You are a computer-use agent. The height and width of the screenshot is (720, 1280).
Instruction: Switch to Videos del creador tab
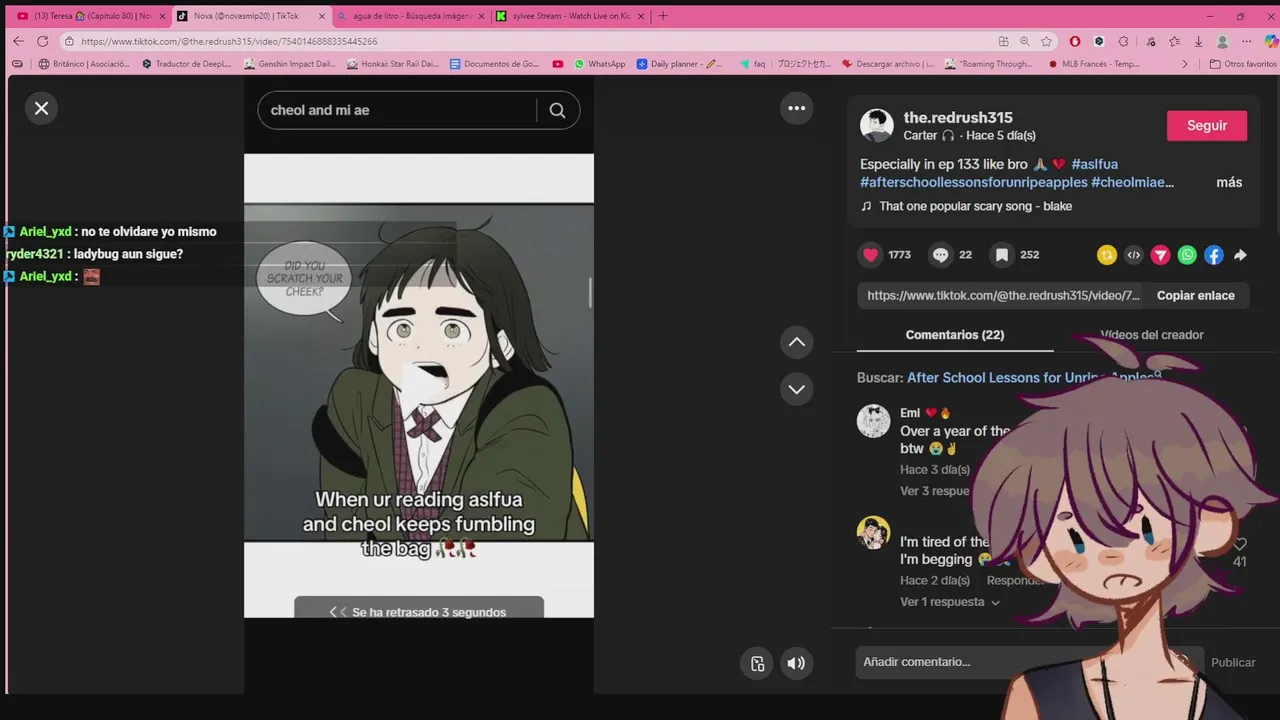[1152, 335]
